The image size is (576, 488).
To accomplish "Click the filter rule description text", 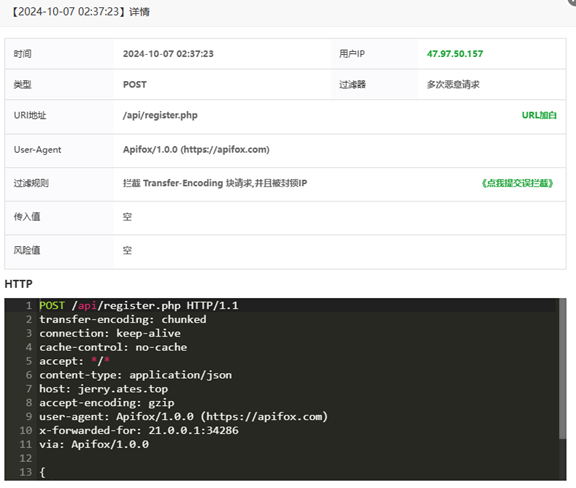I will (215, 183).
